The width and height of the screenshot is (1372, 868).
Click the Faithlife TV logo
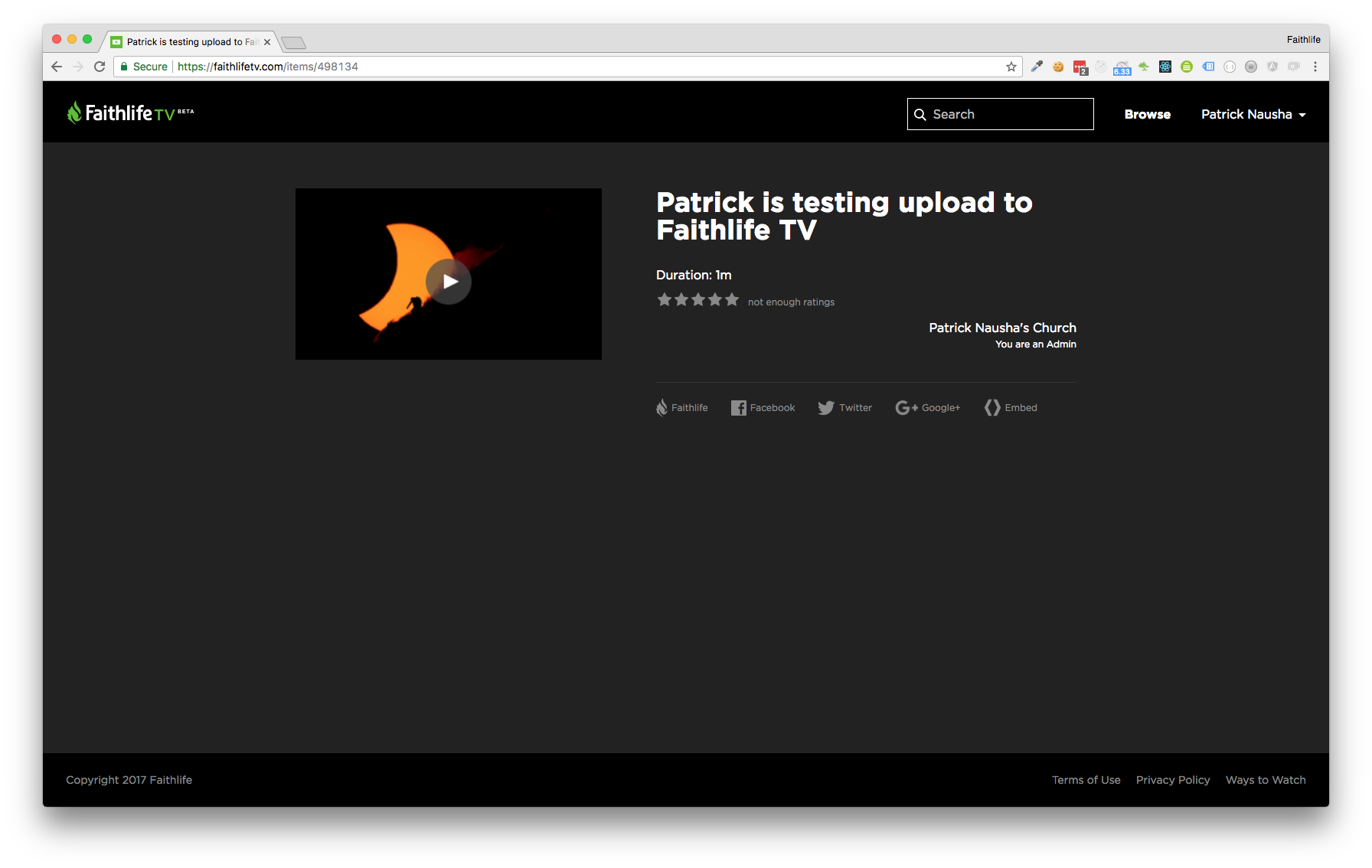[x=130, y=113]
